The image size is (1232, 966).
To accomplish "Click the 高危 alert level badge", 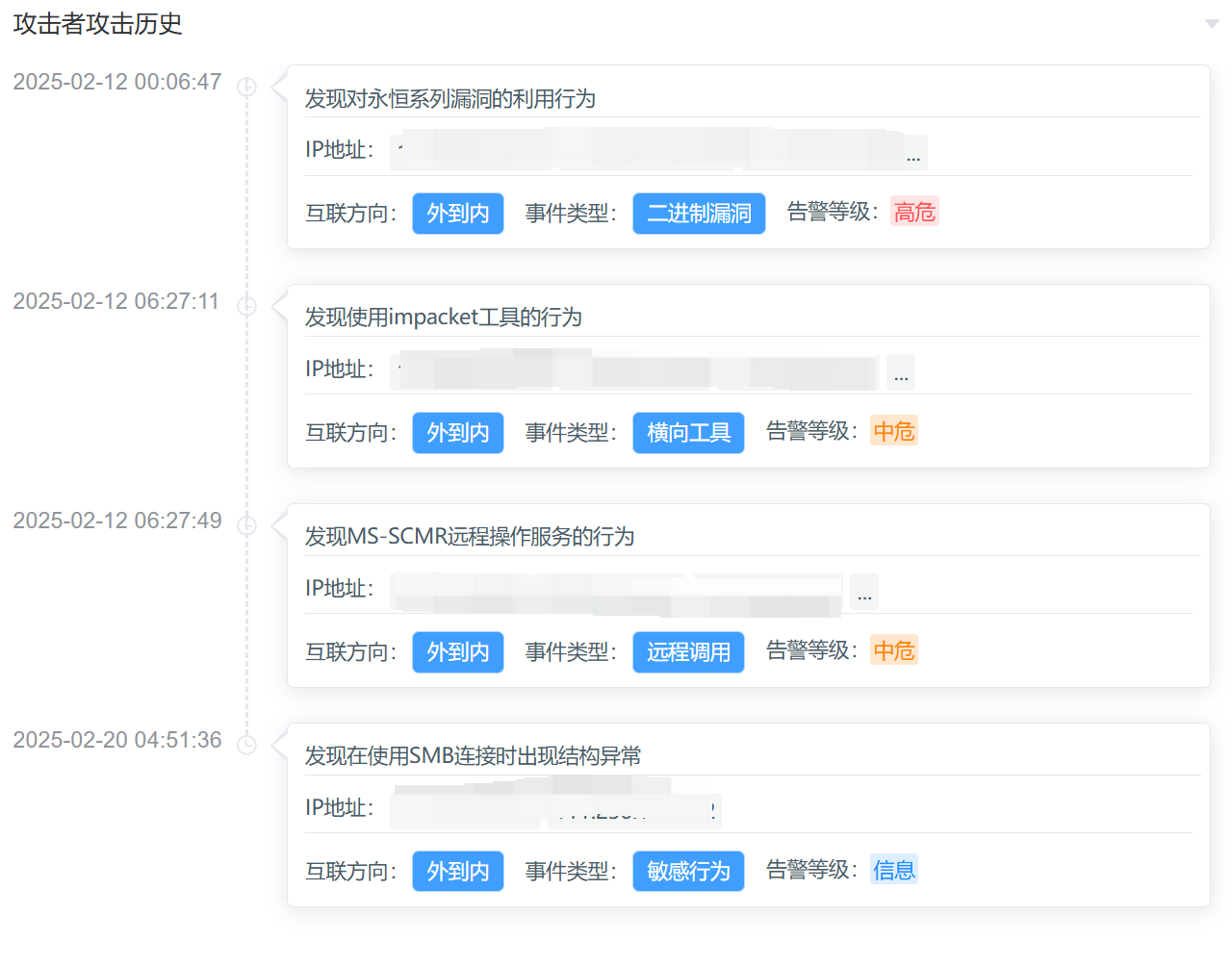I will point(914,211).
